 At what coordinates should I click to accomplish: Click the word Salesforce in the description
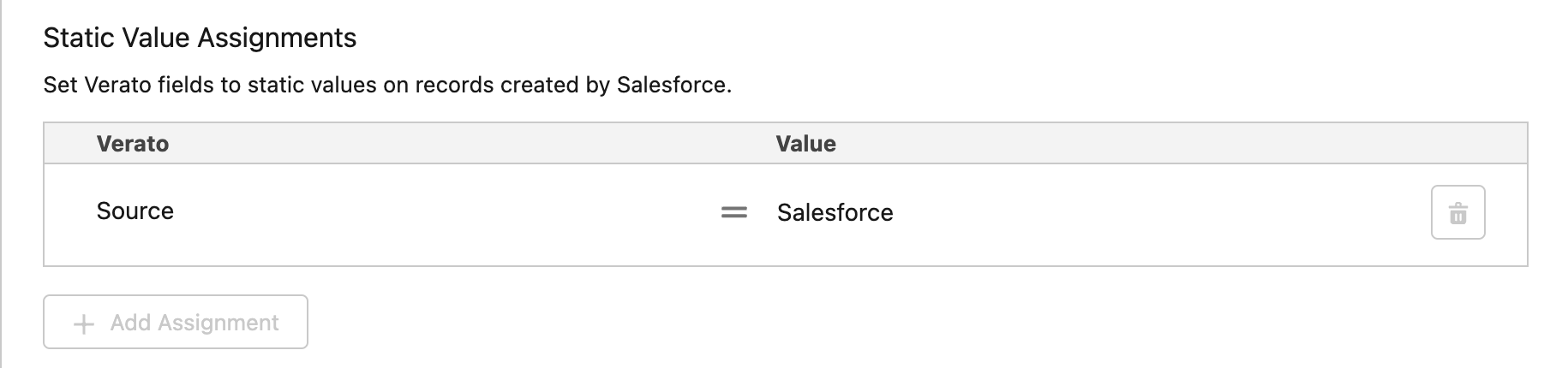coord(673,85)
